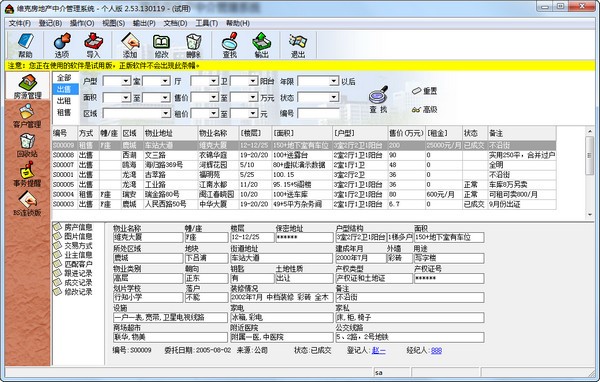Viewport: 600px width, 382px height.
Task: Open 事务提醒 reminders sidebar icon
Action: [27, 175]
